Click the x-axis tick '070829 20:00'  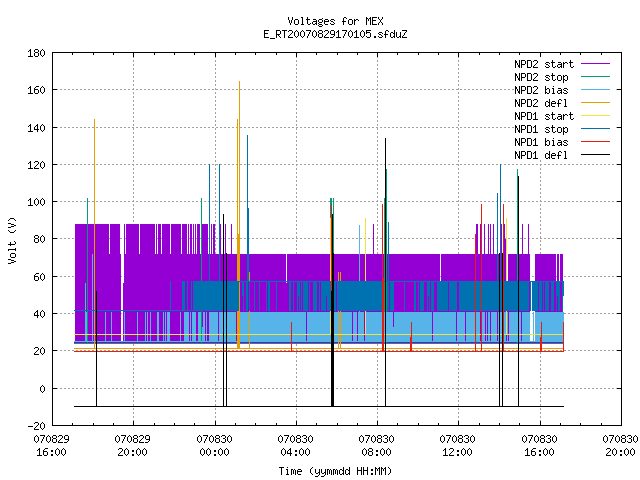tap(133, 446)
